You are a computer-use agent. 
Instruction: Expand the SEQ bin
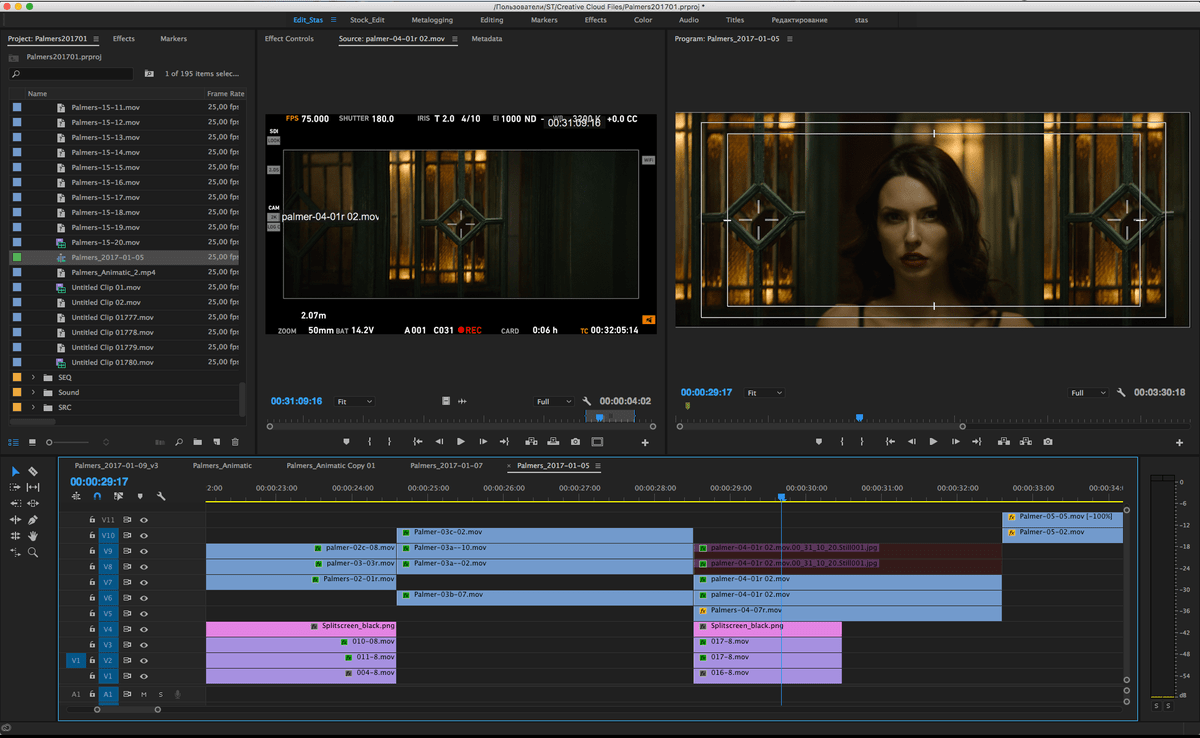(x=34, y=377)
